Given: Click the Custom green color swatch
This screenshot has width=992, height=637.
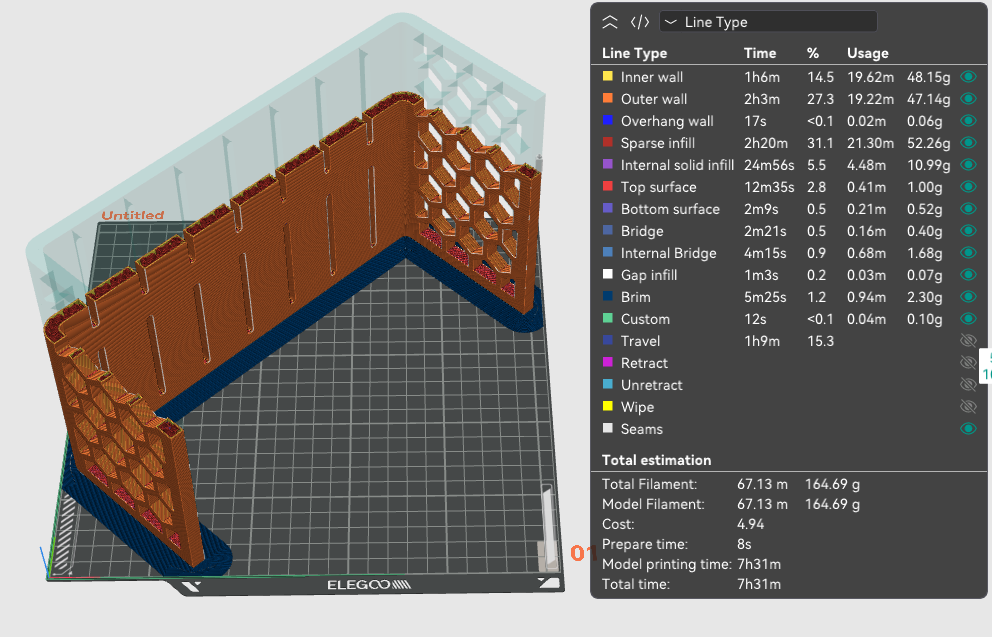Looking at the screenshot, I should tap(607, 319).
